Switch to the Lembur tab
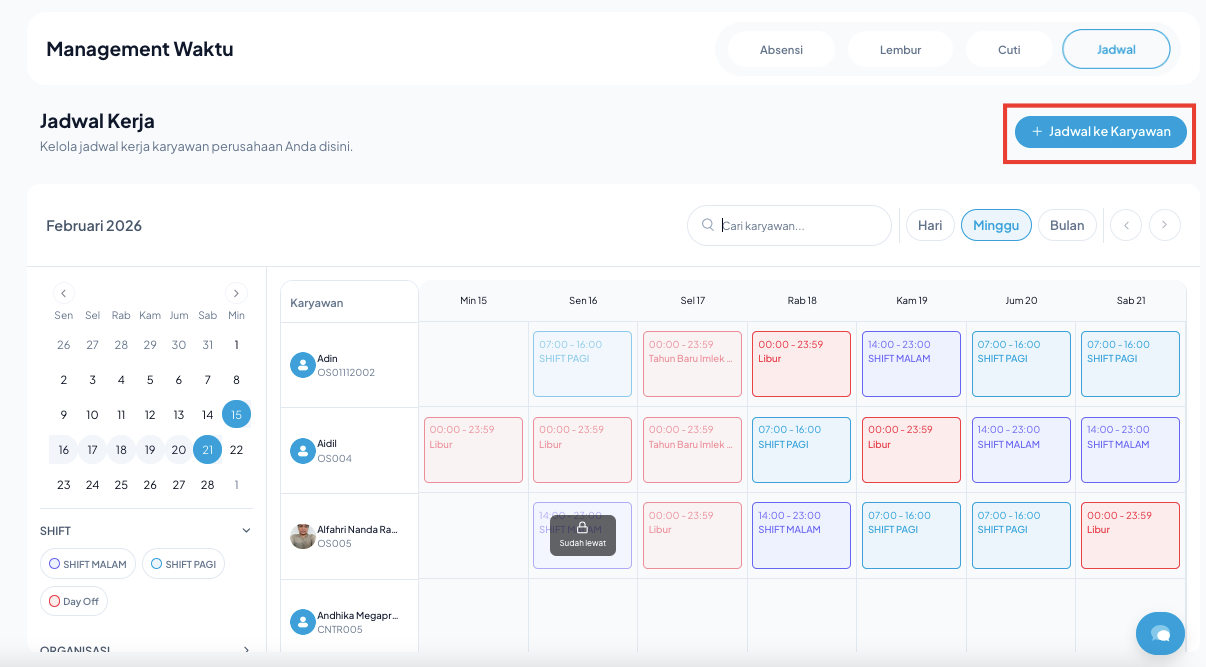The width and height of the screenshot is (1206, 667). pos(900,49)
